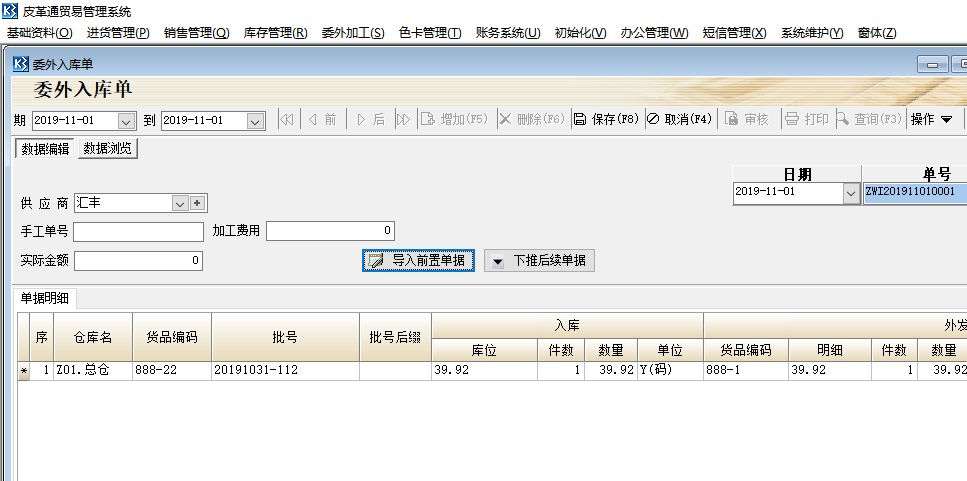Open the 色卡管理(T) menu
Image resolution: width=967 pixels, height=481 pixels.
430,33
